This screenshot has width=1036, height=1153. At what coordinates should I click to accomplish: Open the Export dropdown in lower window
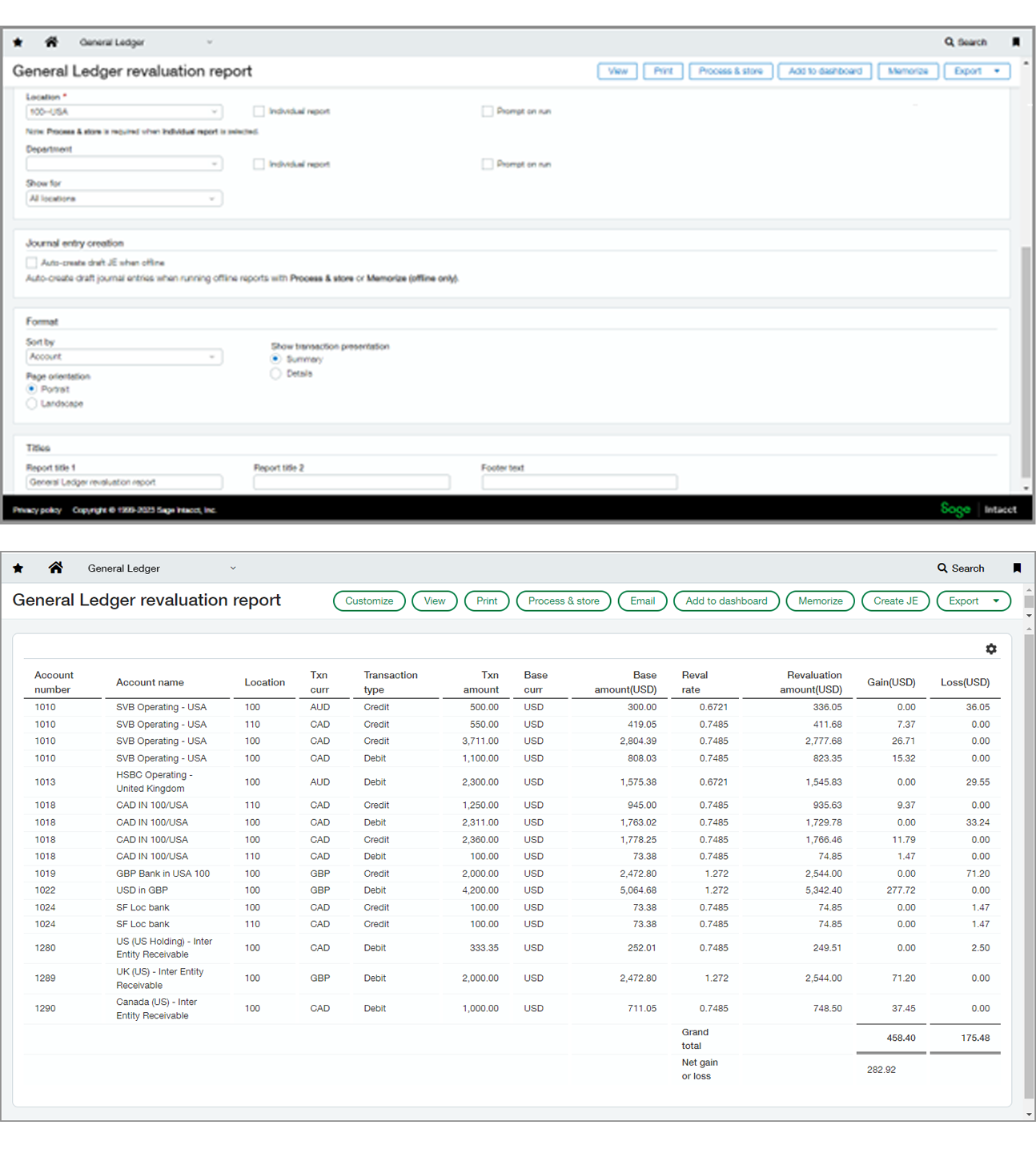pyautogui.click(x=974, y=601)
